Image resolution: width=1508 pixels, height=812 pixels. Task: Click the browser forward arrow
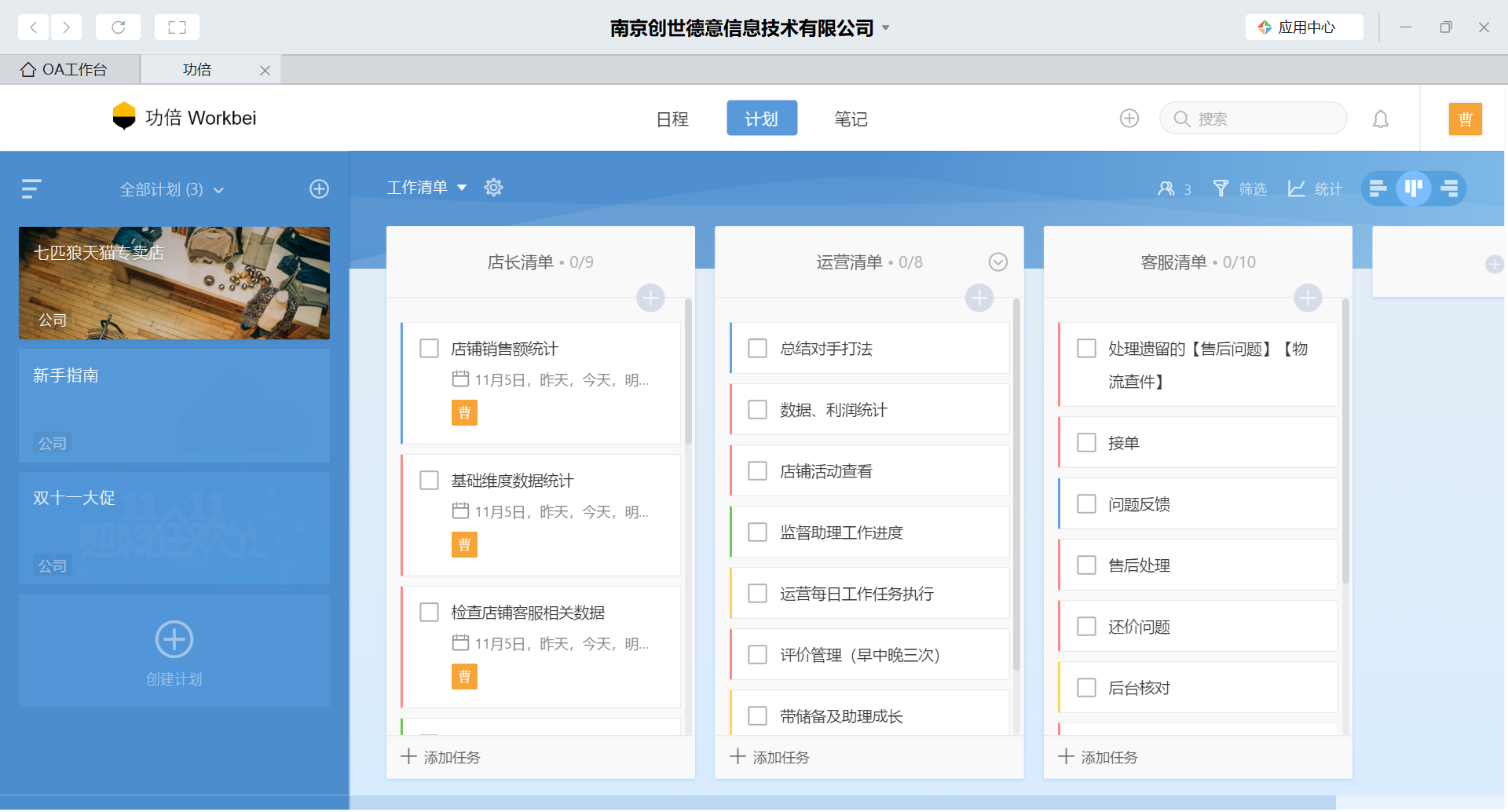(67, 27)
